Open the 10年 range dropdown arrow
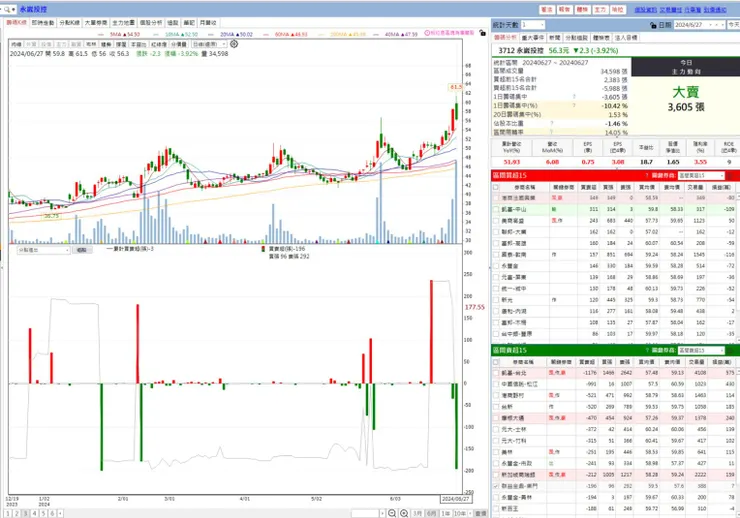This screenshot has width=740, height=518. [x=470, y=513]
